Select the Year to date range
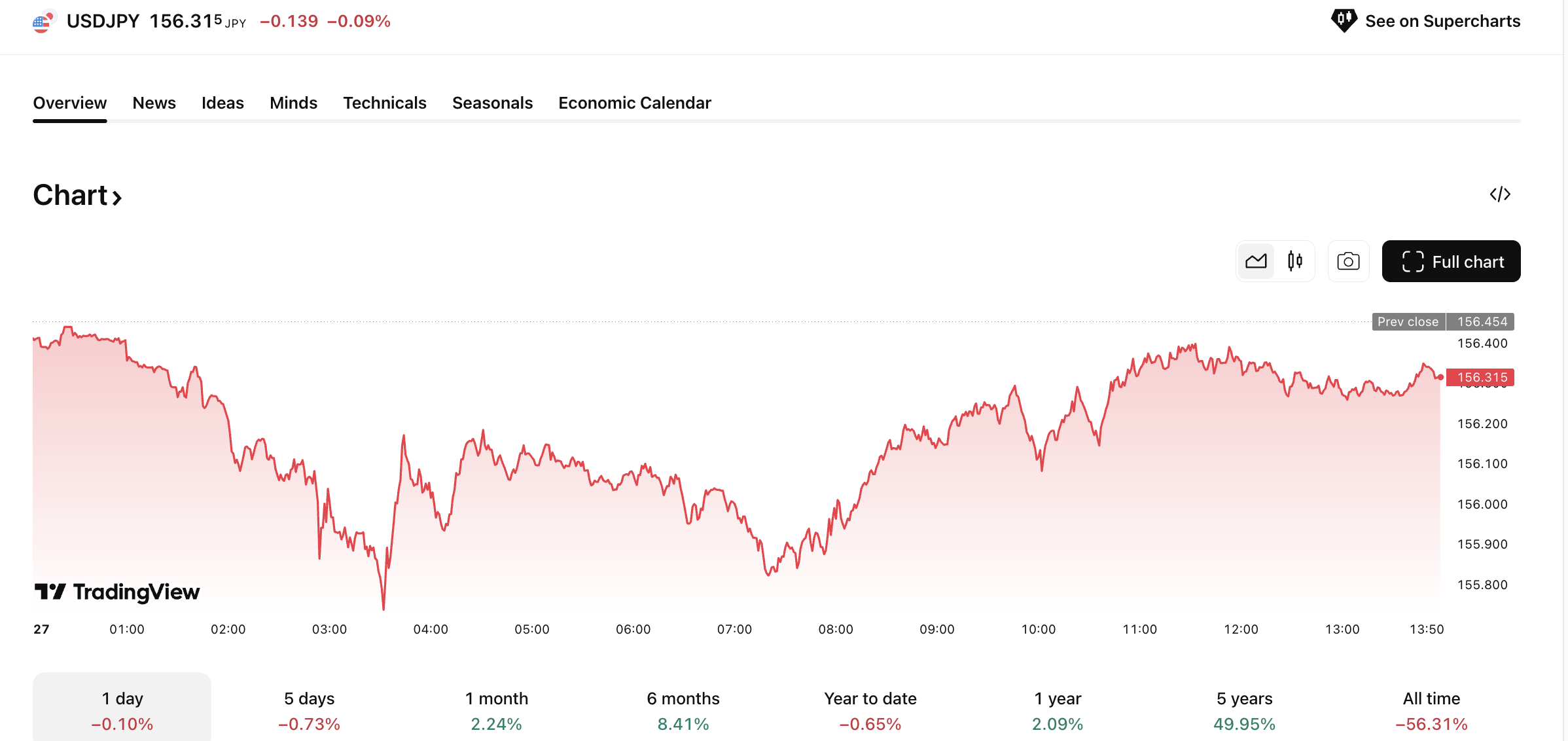Screen dimensions: 1568x741 870,710
